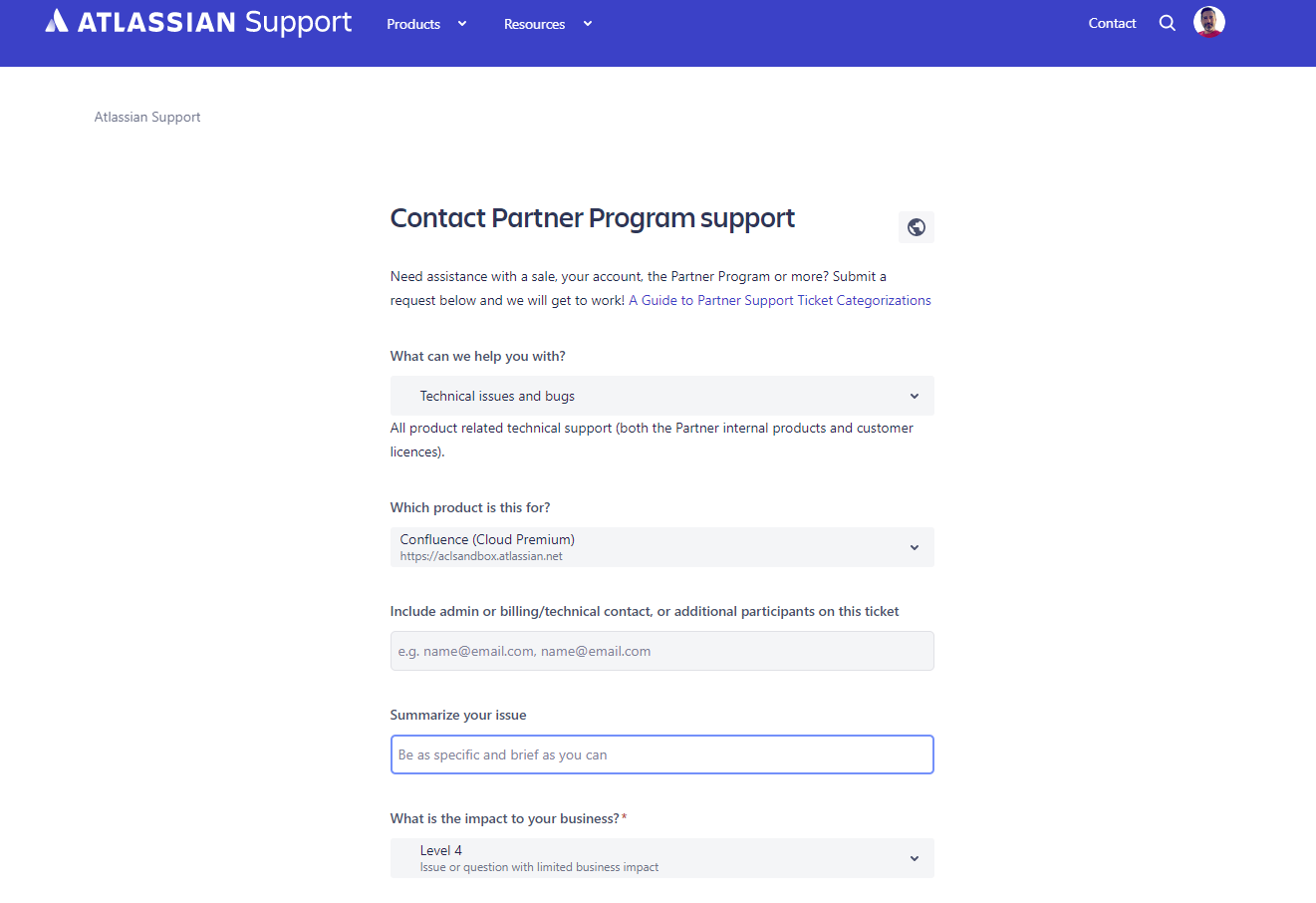Image resolution: width=1316 pixels, height=903 pixels.
Task: Click the Atlassian triangle logo icon
Action: pos(57,22)
